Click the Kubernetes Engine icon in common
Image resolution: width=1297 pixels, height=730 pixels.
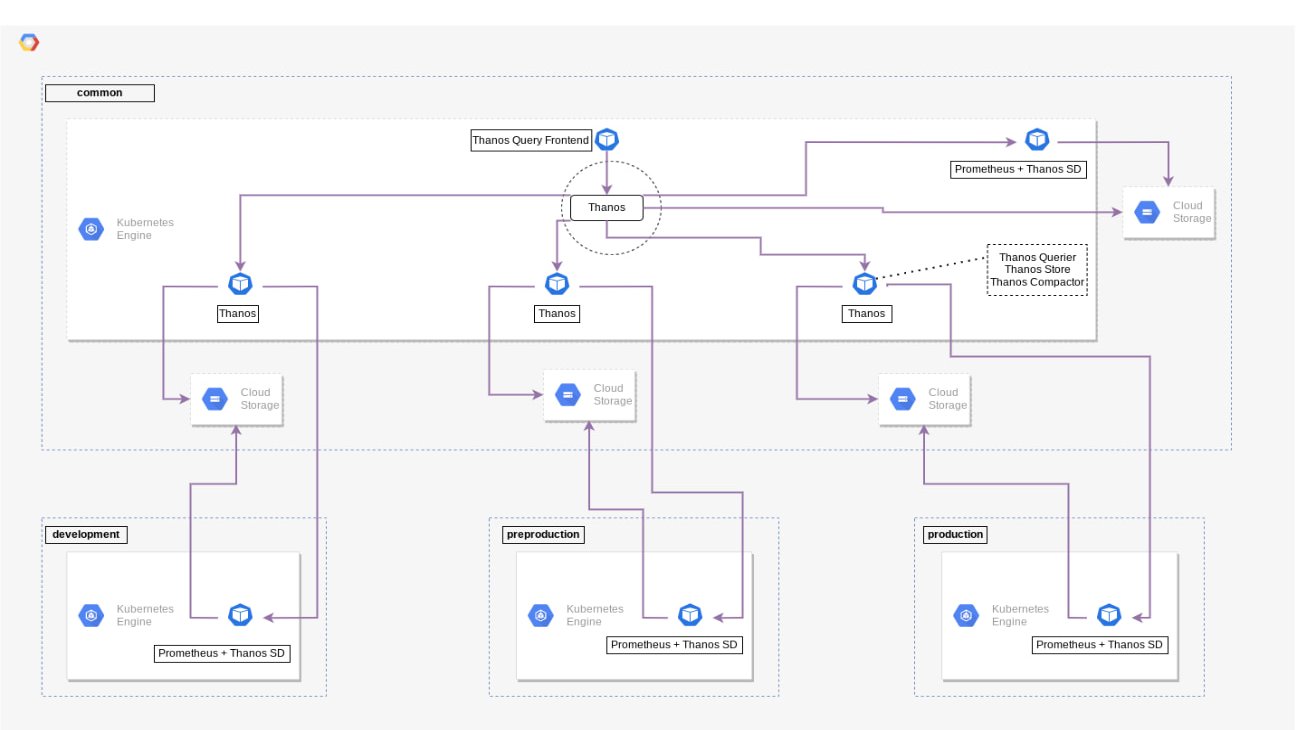click(91, 228)
